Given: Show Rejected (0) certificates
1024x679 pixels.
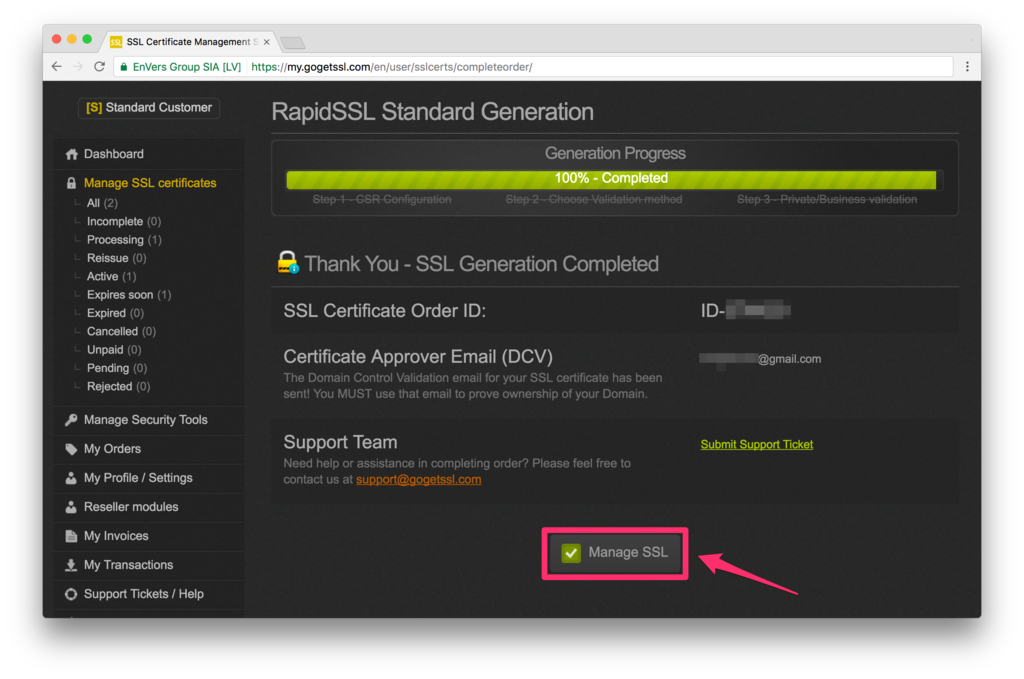Looking at the screenshot, I should (x=118, y=386).
